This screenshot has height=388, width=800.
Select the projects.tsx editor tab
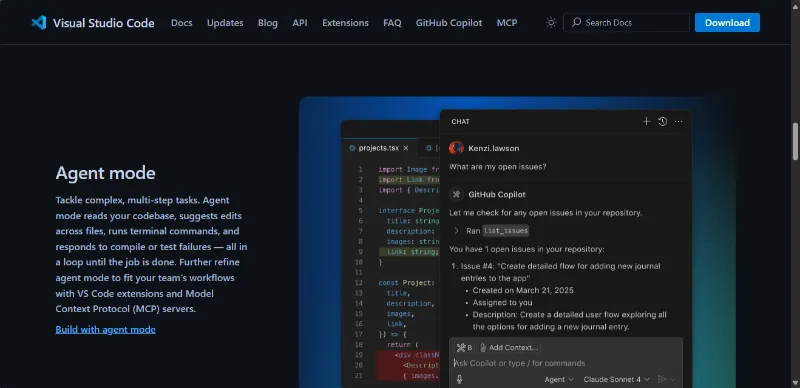click(379, 148)
